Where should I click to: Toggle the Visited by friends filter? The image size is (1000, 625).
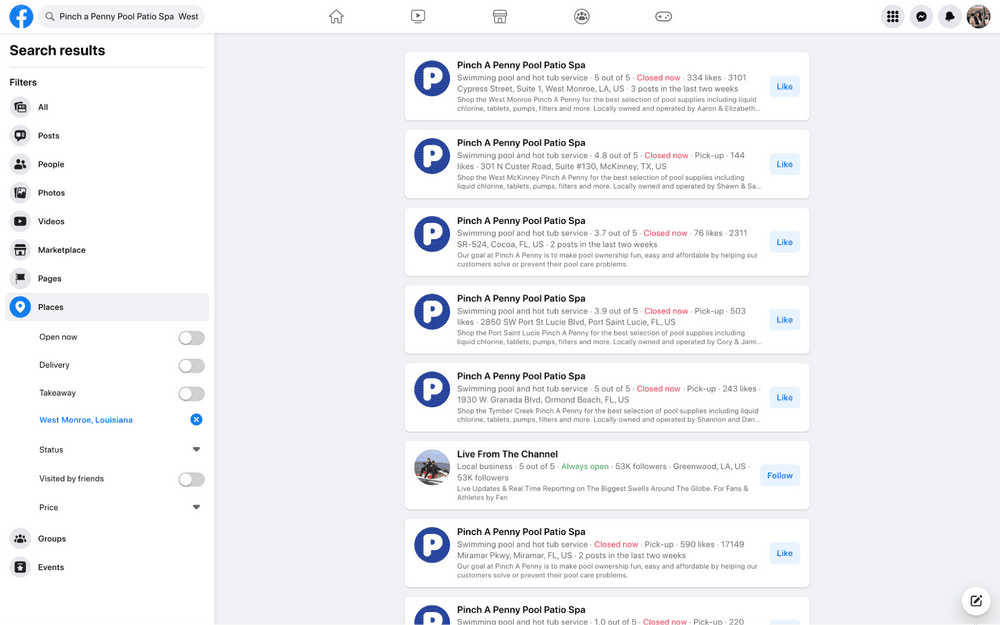pos(191,480)
